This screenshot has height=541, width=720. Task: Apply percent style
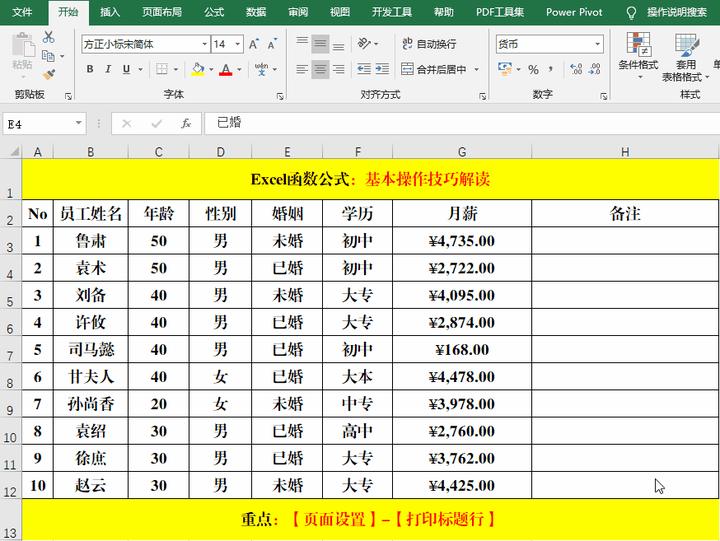[533, 70]
